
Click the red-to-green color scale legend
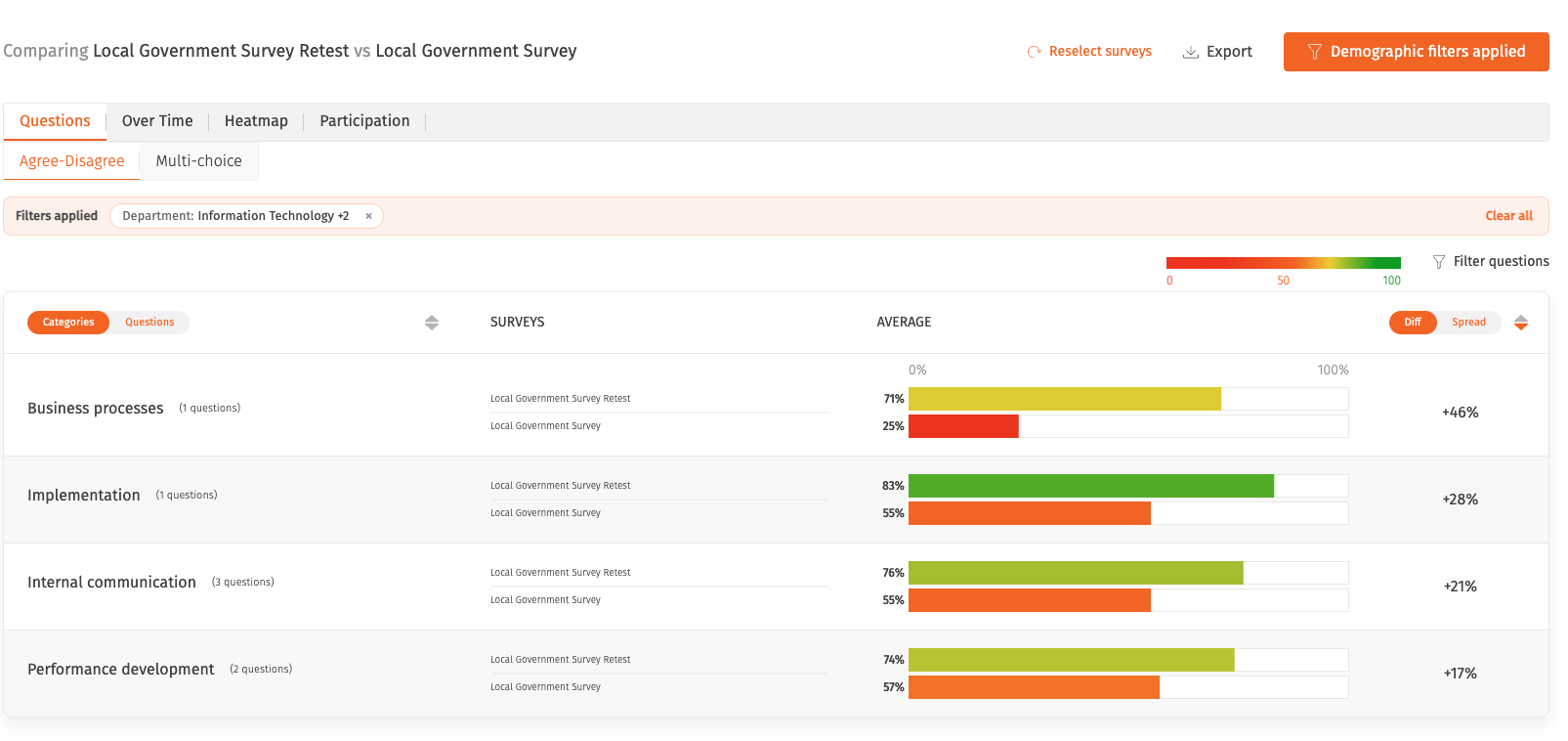pos(1283,264)
